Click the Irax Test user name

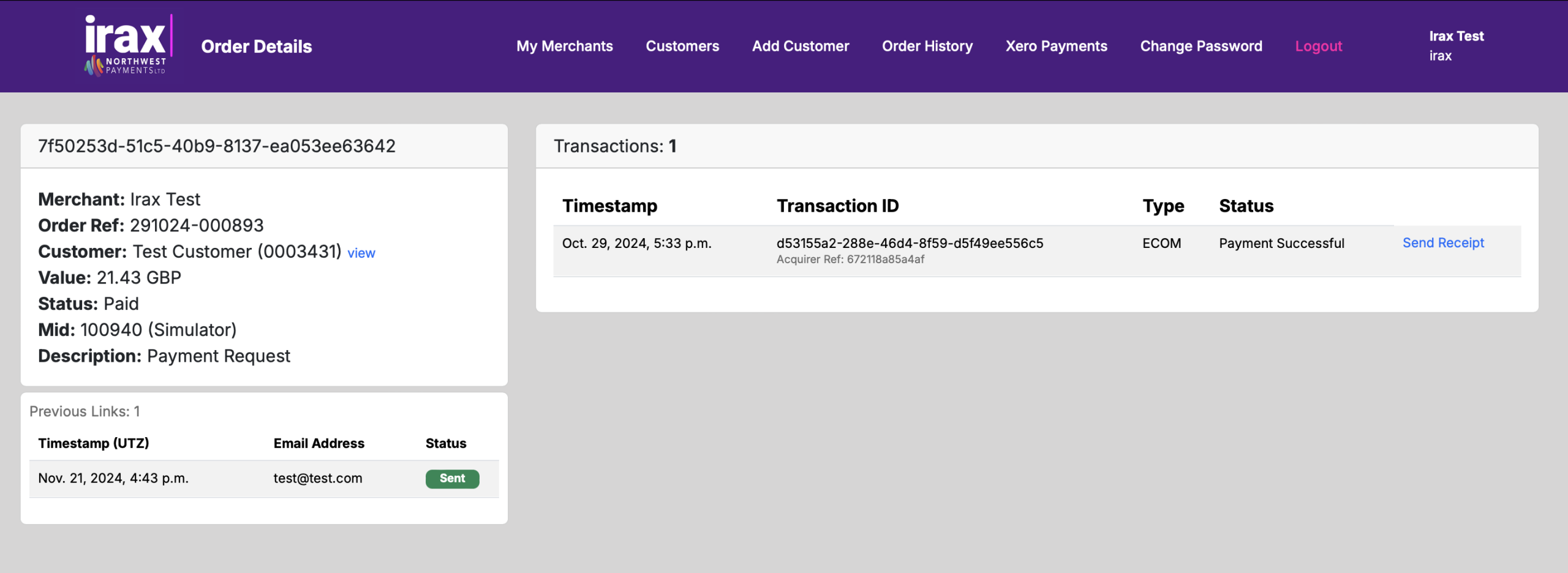(1456, 36)
